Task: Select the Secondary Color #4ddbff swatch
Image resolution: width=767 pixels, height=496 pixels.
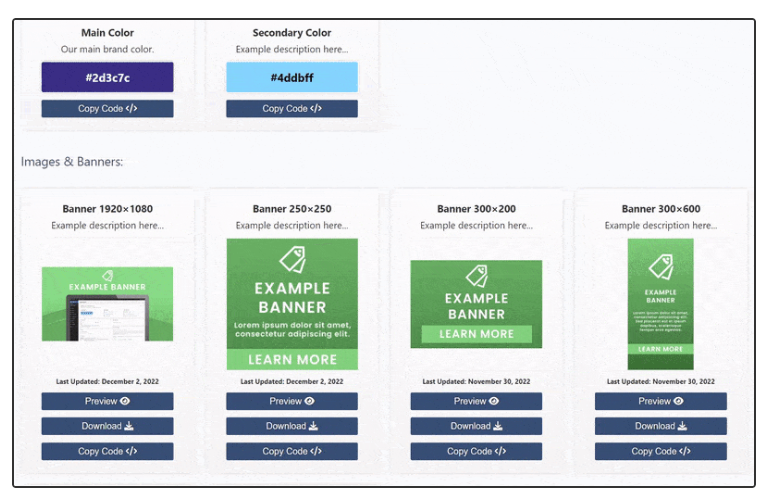Action: coord(292,77)
